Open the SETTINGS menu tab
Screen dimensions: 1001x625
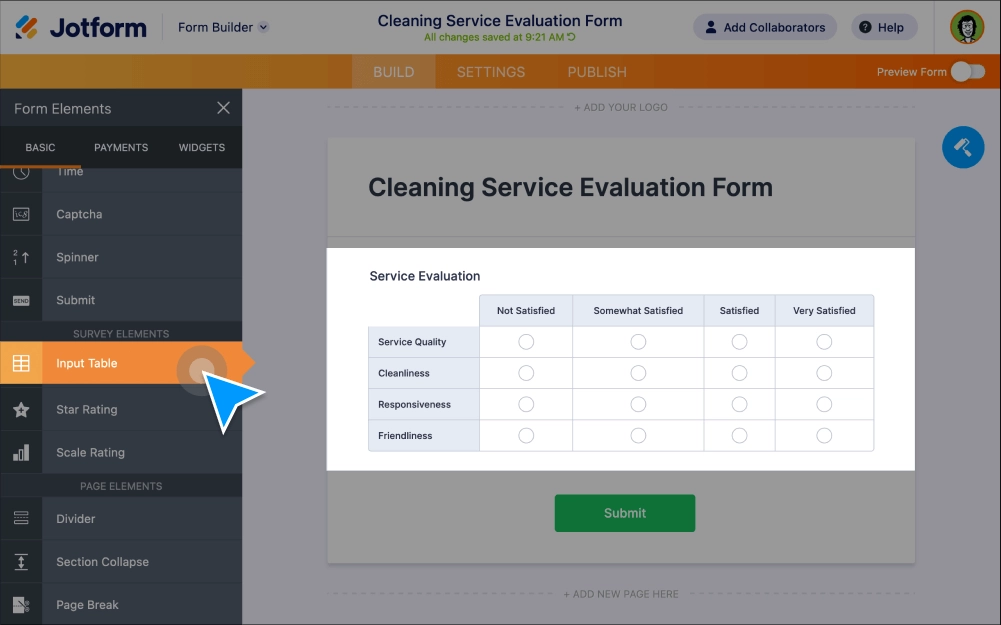490,71
